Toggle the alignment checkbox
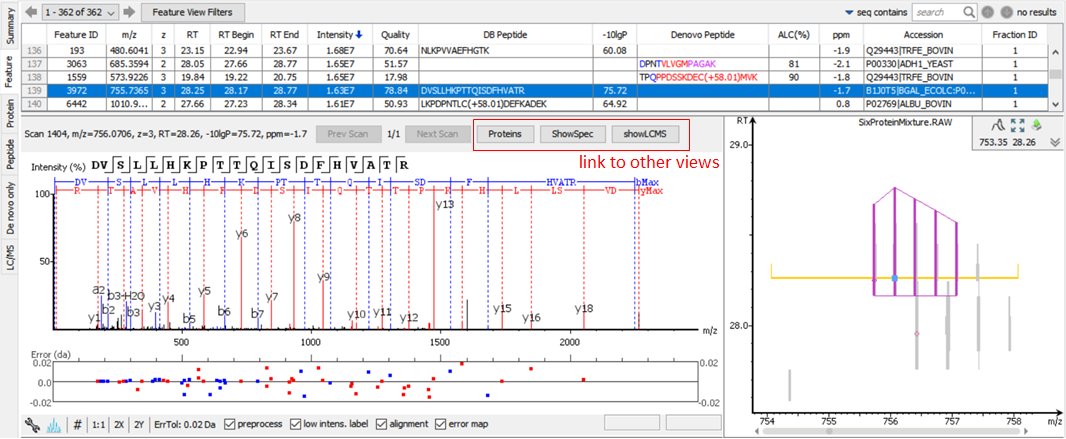This screenshot has width=1066, height=439. click(381, 424)
